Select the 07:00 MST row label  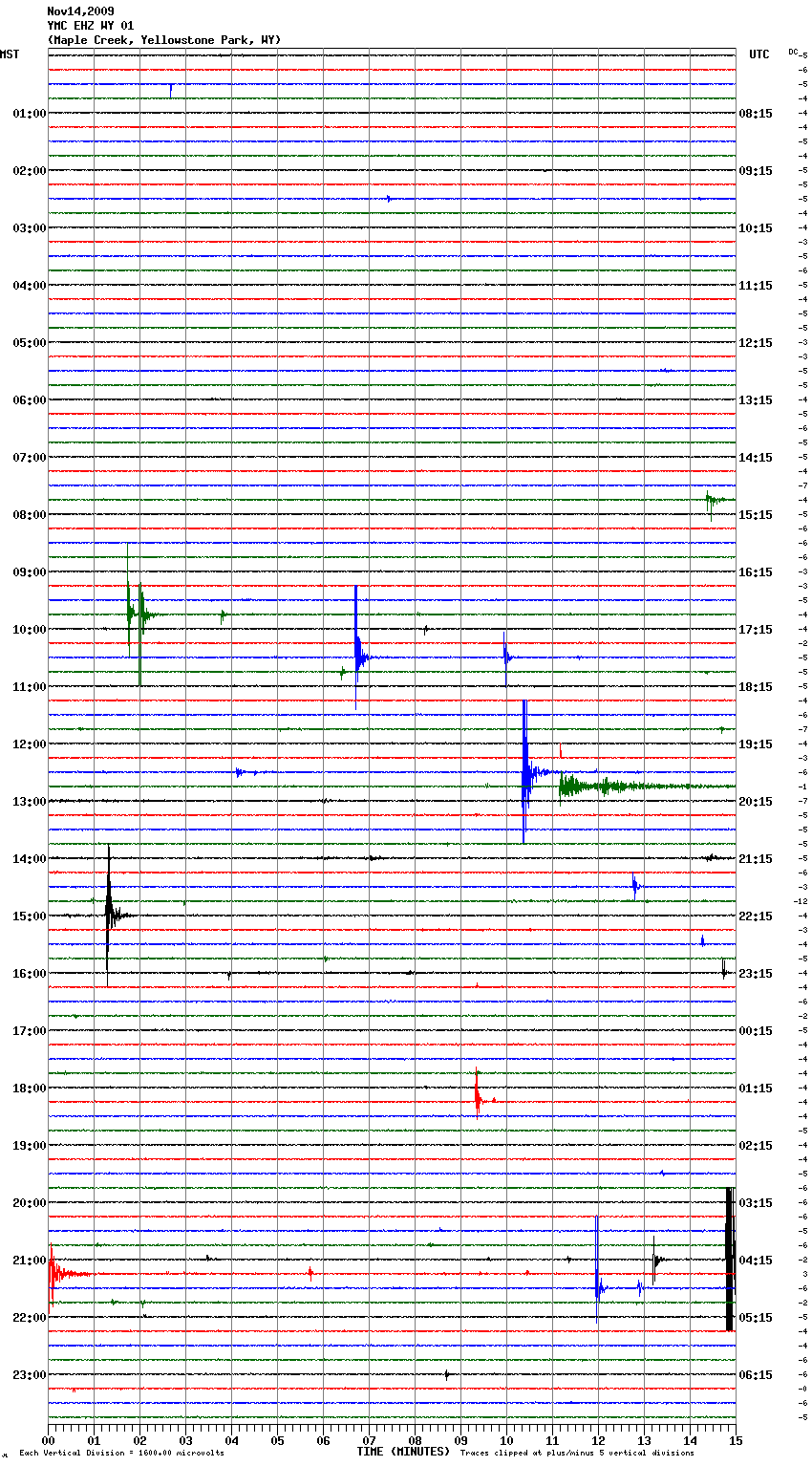30,458
